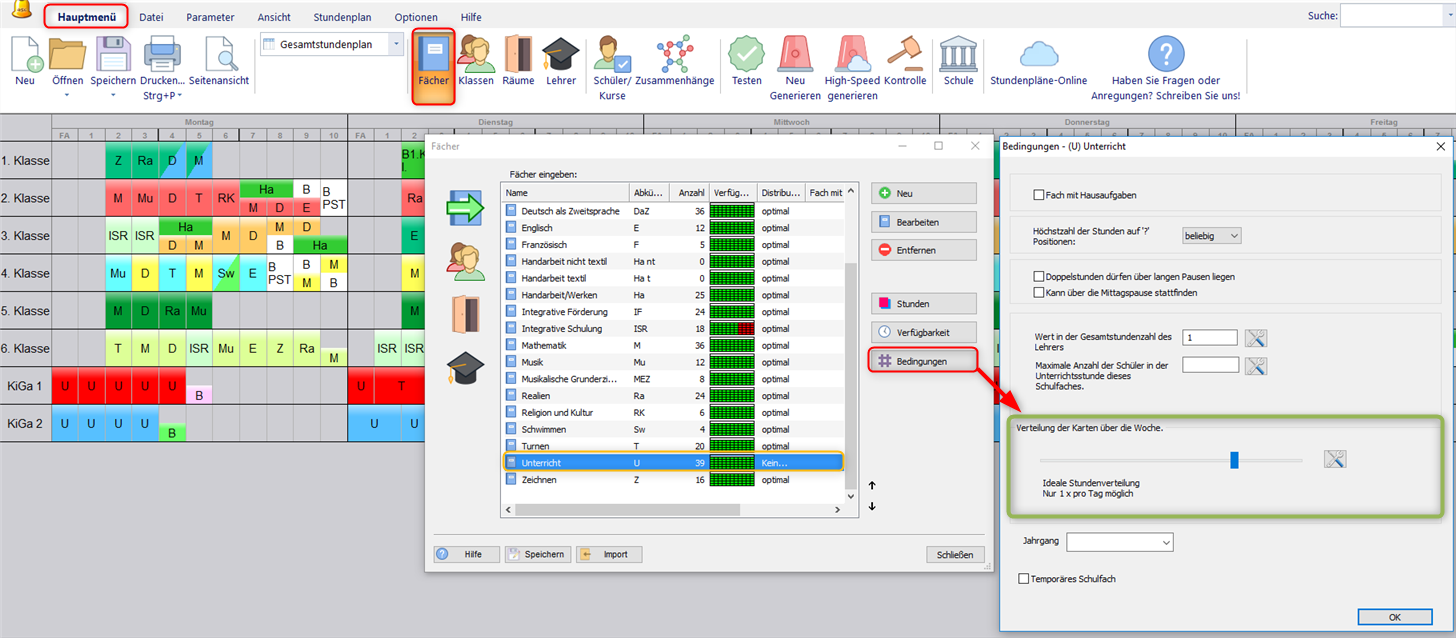The width and height of the screenshot is (1456, 638).
Task: Enable Fach mit Hausaufgaben checkbox
Action: click(x=1039, y=195)
